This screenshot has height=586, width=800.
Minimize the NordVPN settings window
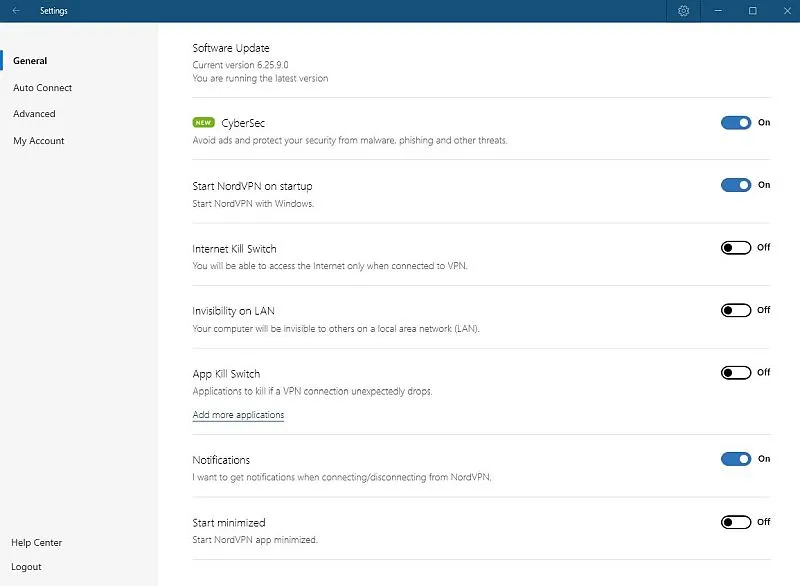[x=717, y=10]
